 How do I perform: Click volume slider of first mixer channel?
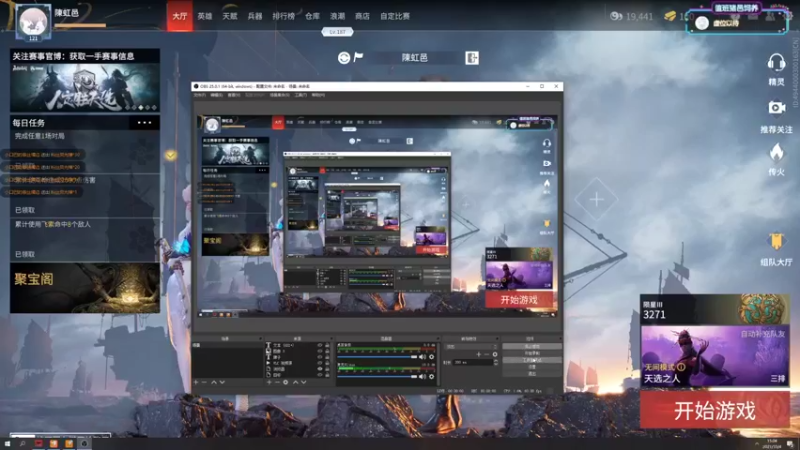(x=377, y=357)
